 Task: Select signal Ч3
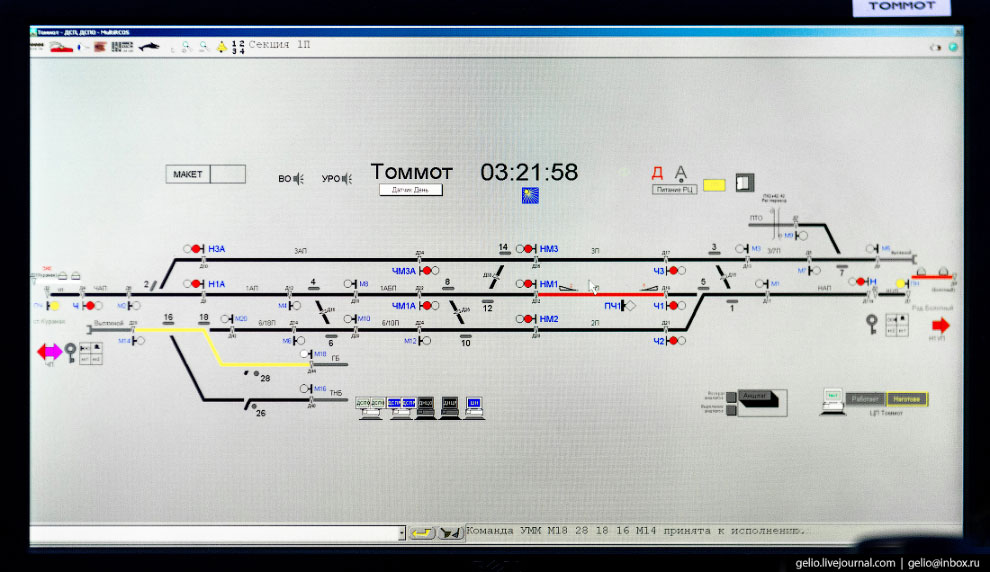[x=669, y=271]
